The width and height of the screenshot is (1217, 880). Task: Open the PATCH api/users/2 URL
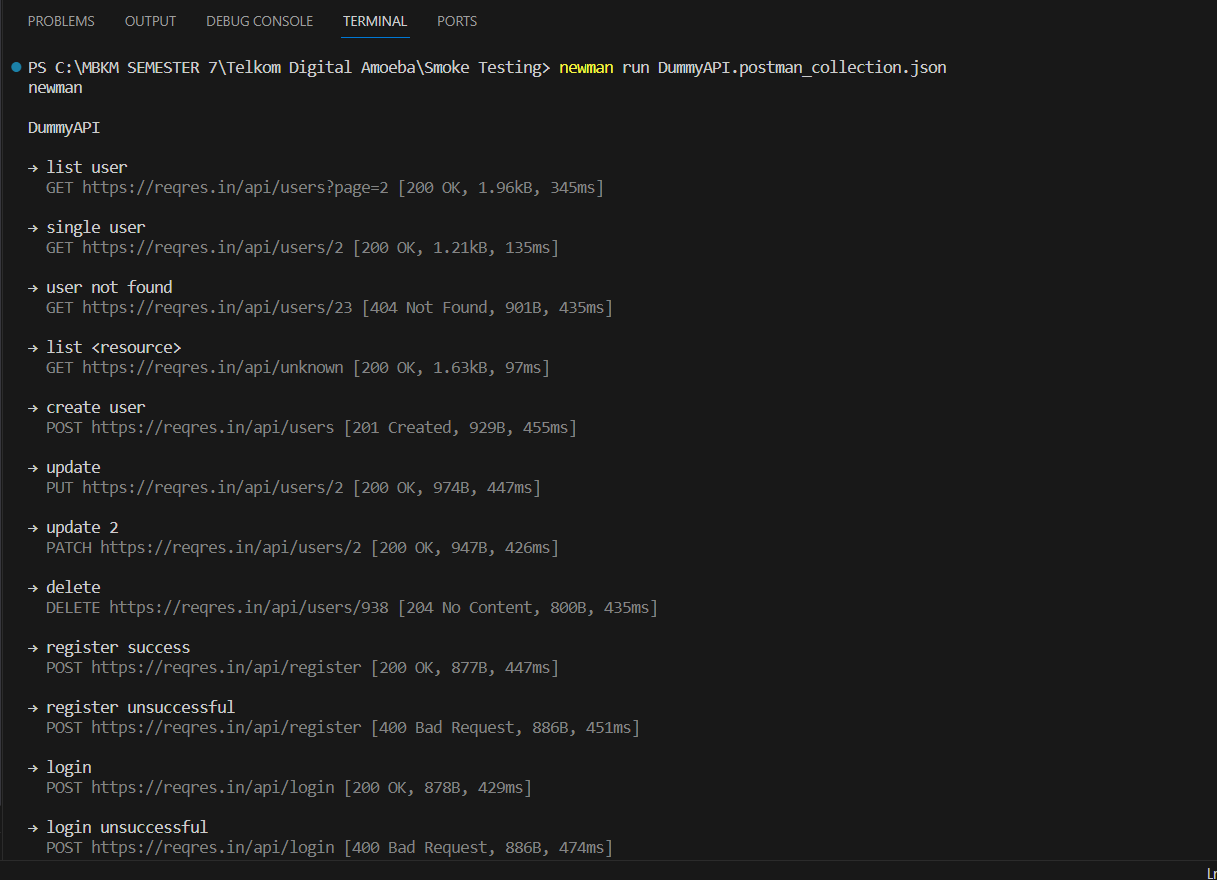230,547
